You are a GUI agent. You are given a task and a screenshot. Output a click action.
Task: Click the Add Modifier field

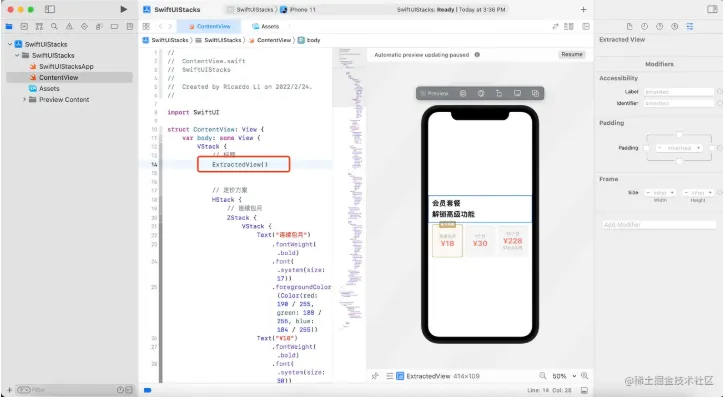(x=659, y=225)
